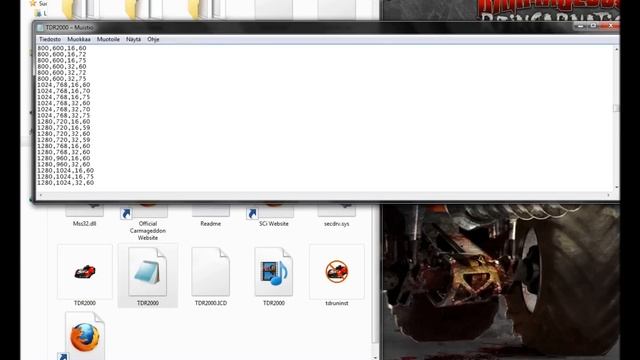Click Notepad horizontal scrollbar left arrow
Image resolution: width=640 pixels, height=360 pixels.
40,196
